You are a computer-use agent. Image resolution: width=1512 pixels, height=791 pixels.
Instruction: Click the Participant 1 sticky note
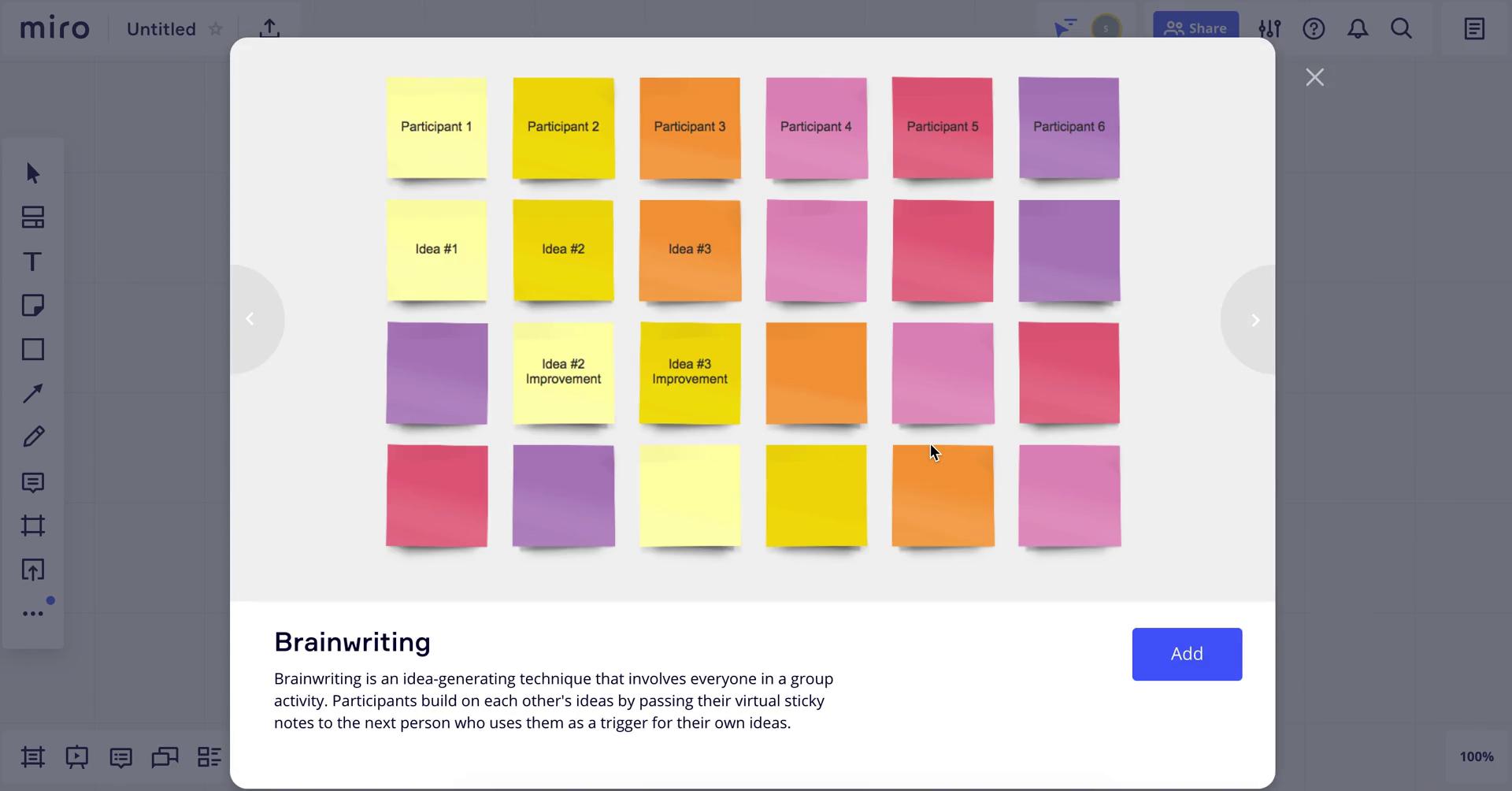pos(436,128)
